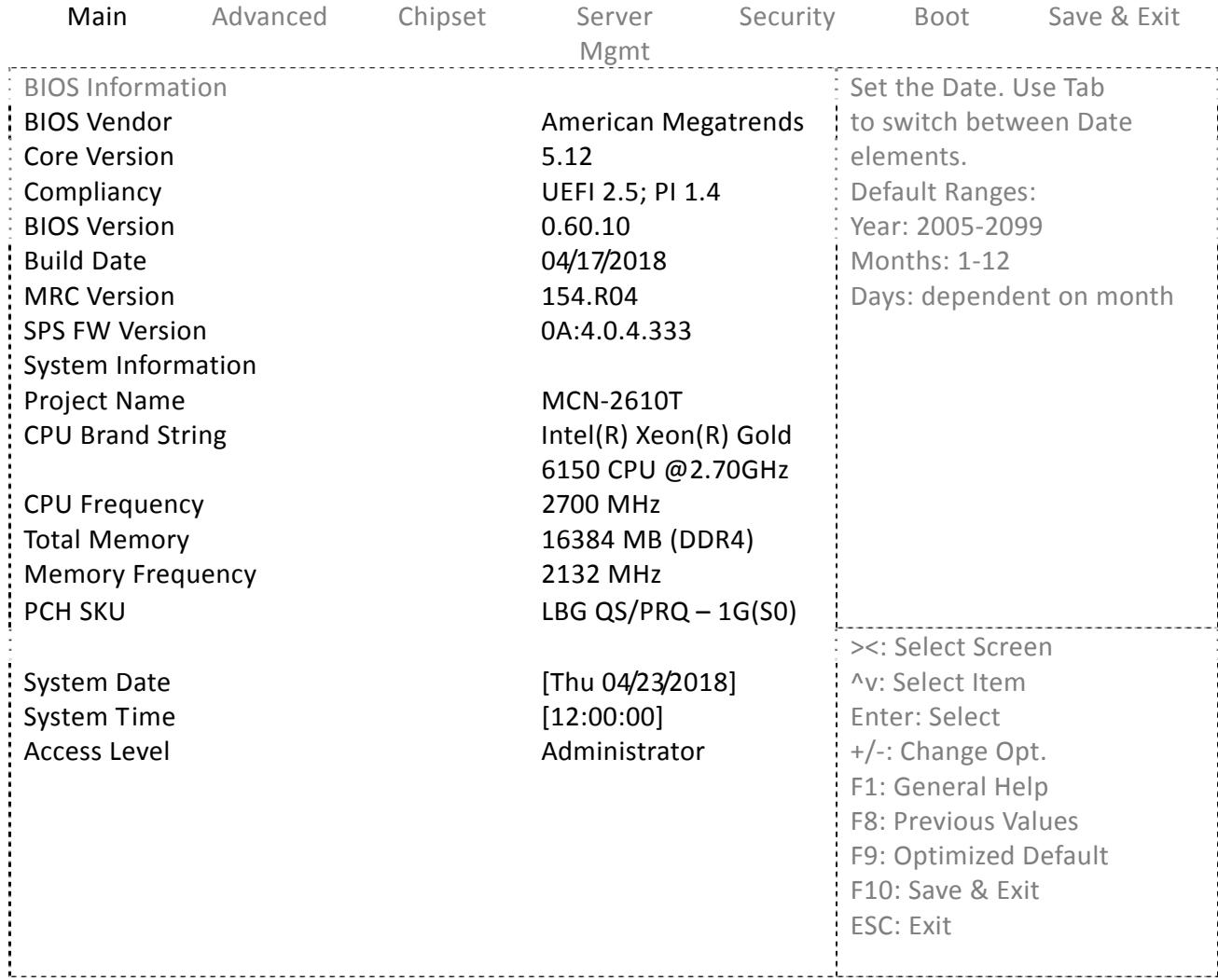This screenshot has width=1218, height=980.
Task: Click the System Time label
Action: [x=99, y=717]
